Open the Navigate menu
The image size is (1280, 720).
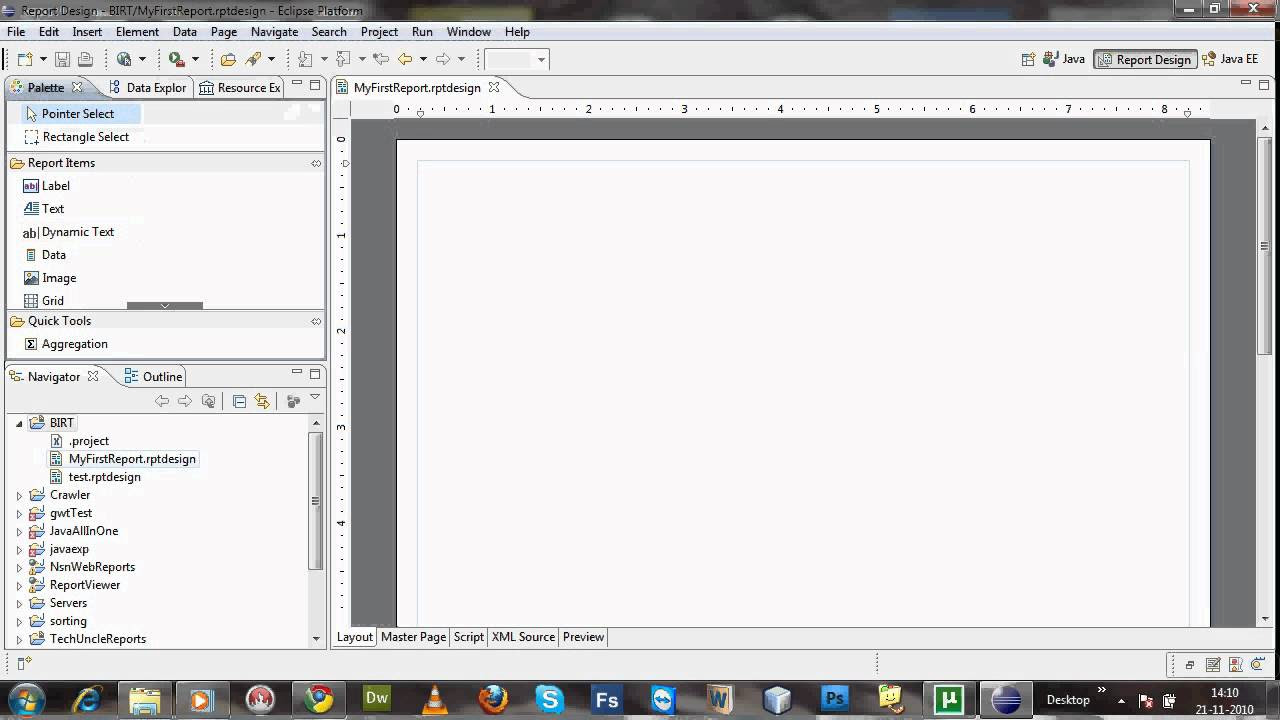click(274, 32)
